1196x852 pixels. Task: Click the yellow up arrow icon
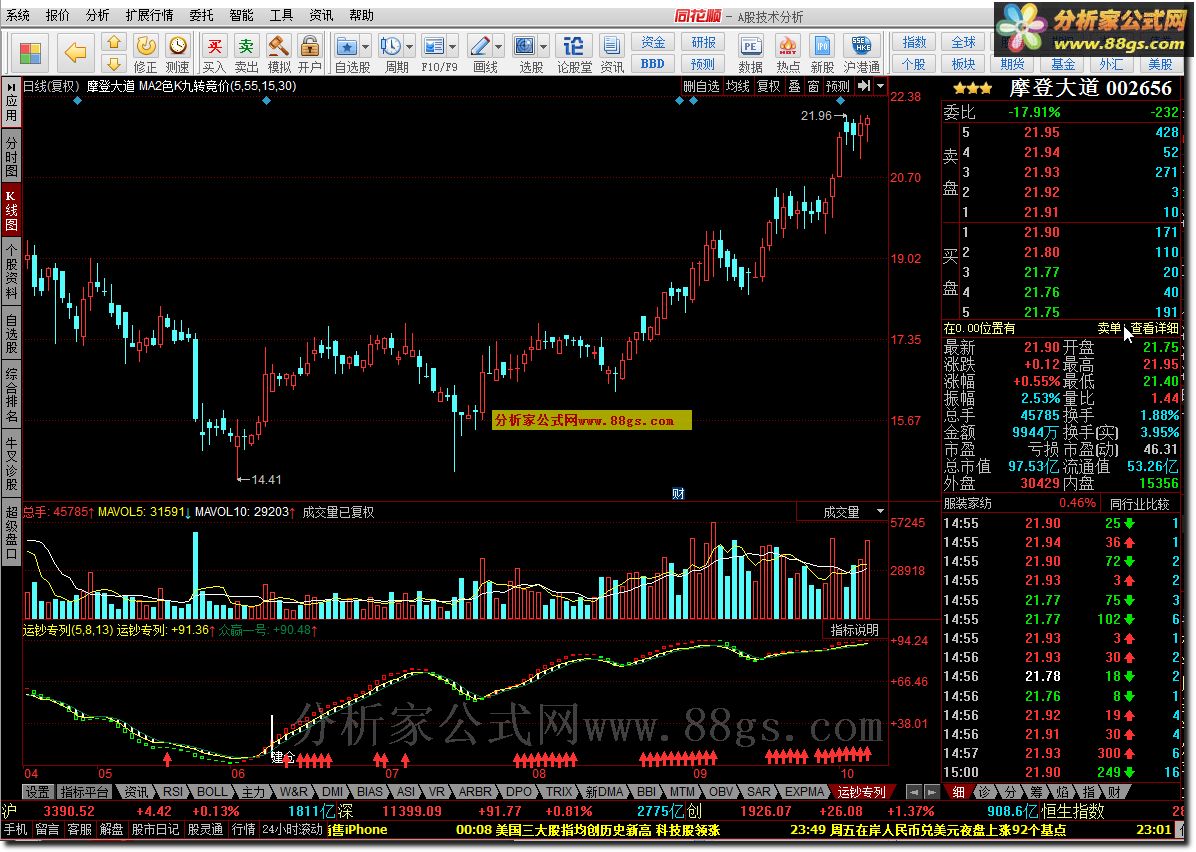tap(114, 42)
